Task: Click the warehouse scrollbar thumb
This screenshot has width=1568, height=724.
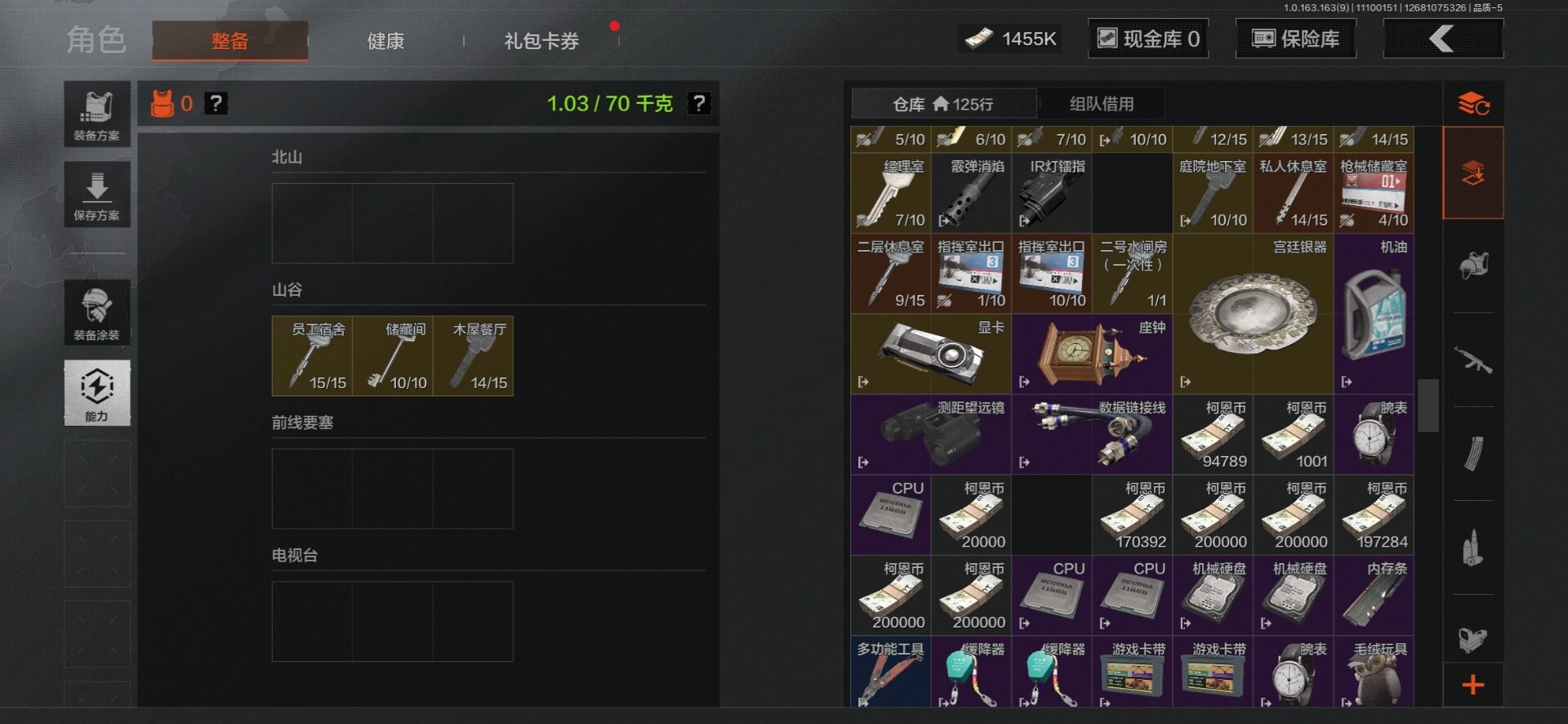Action: (x=1428, y=405)
